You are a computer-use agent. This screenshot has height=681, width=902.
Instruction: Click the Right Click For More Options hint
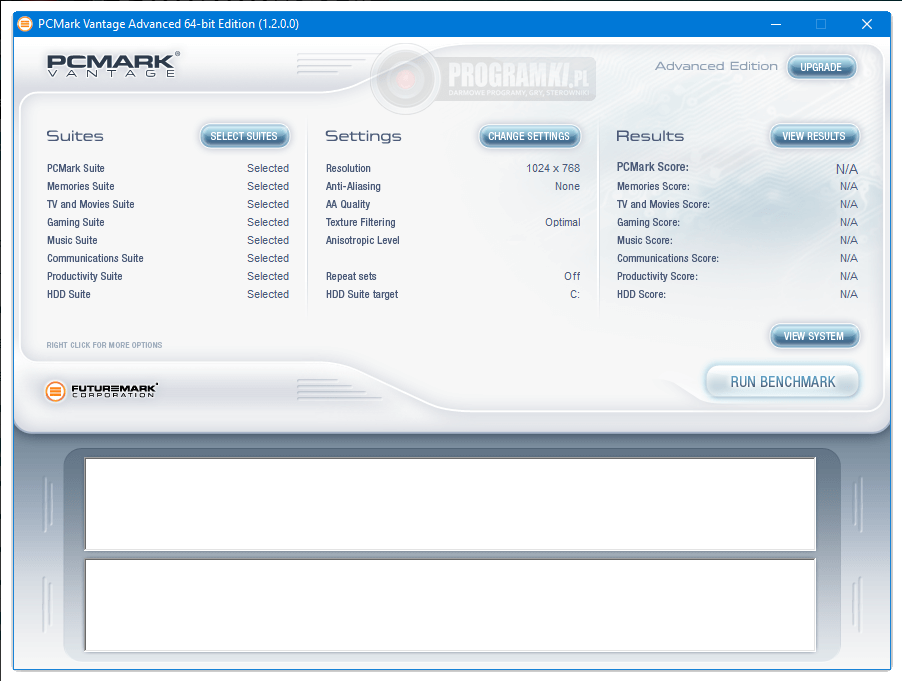(104, 345)
